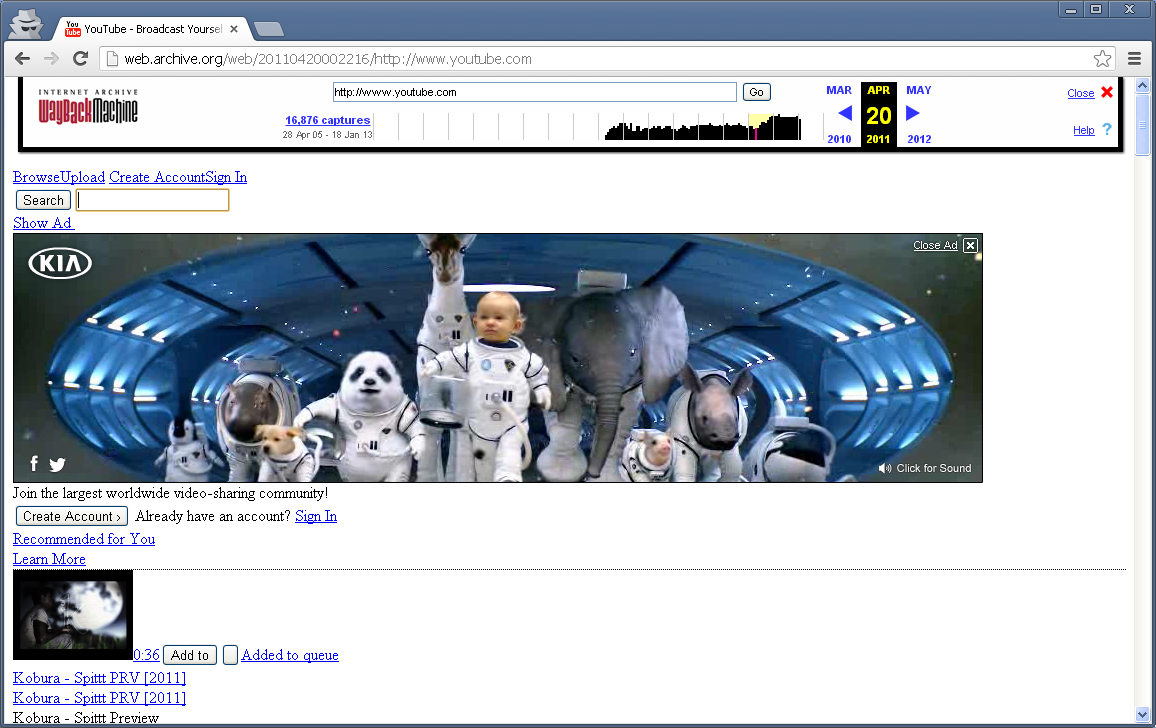Screen dimensions: 1156x728
Task: Open the Learn More link
Action: pos(49,559)
